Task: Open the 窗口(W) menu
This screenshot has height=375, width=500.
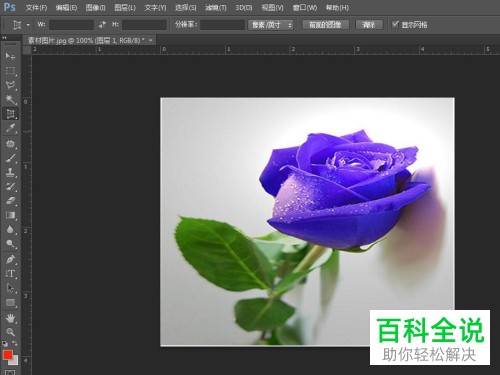Action: coord(305,7)
